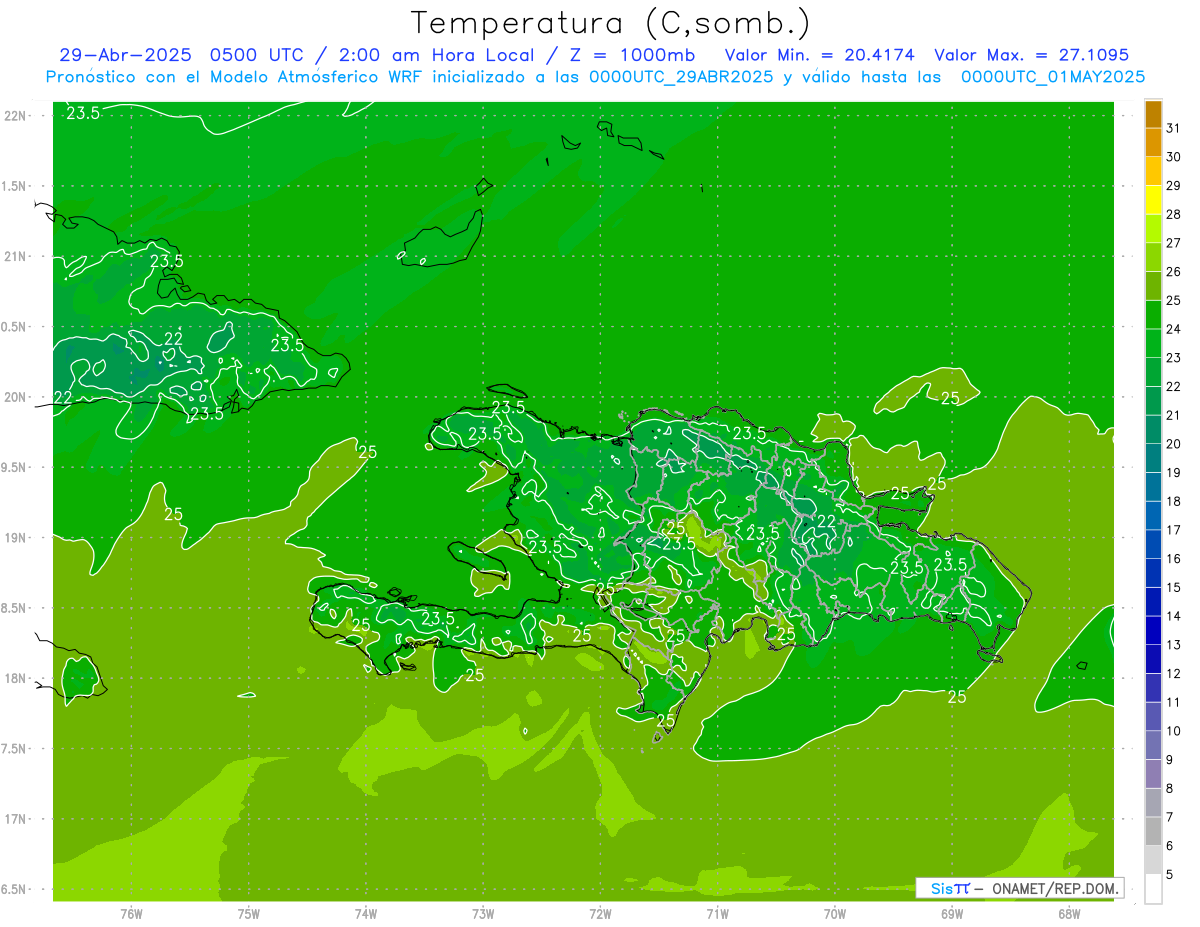Viewport: 1200px width, 927px height.
Task: Click the legend value '10'
Action: click(1174, 731)
